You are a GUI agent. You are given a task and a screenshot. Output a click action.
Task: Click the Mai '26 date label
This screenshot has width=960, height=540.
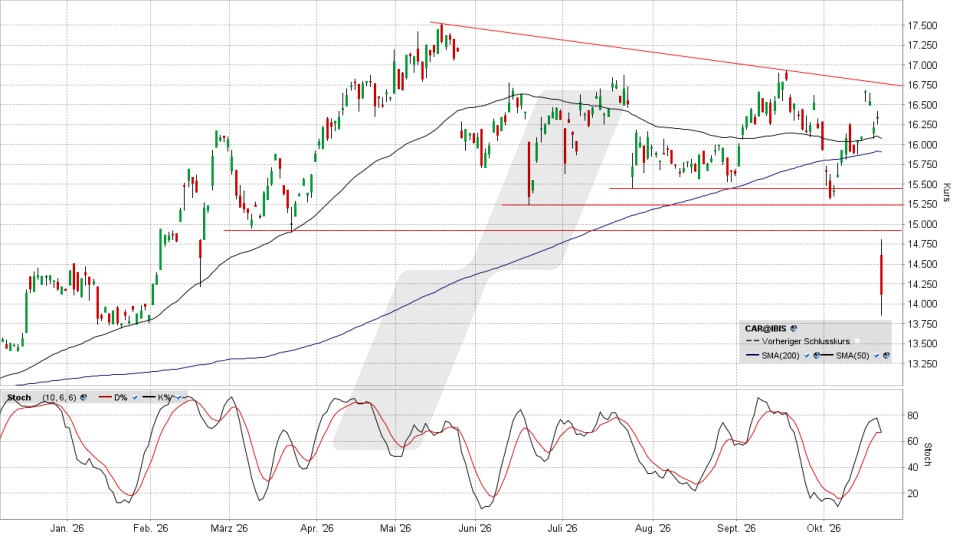tap(396, 528)
